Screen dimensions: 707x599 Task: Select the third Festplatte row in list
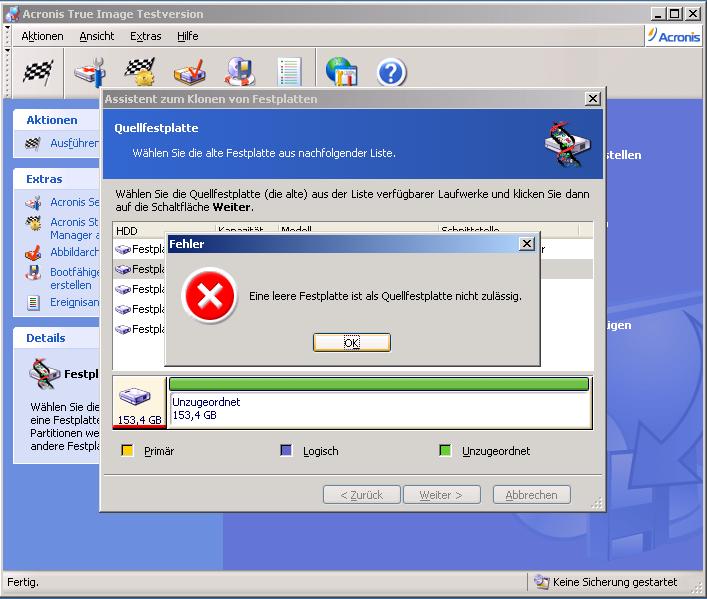coord(140,289)
